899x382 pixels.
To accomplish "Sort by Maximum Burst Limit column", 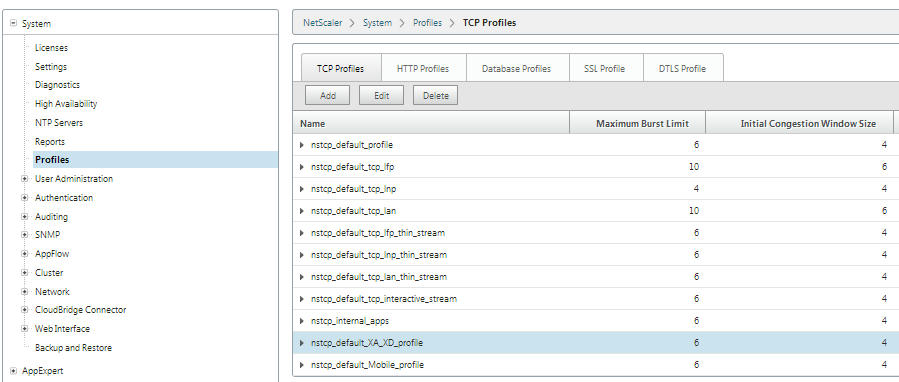I will pyautogui.click(x=638, y=123).
